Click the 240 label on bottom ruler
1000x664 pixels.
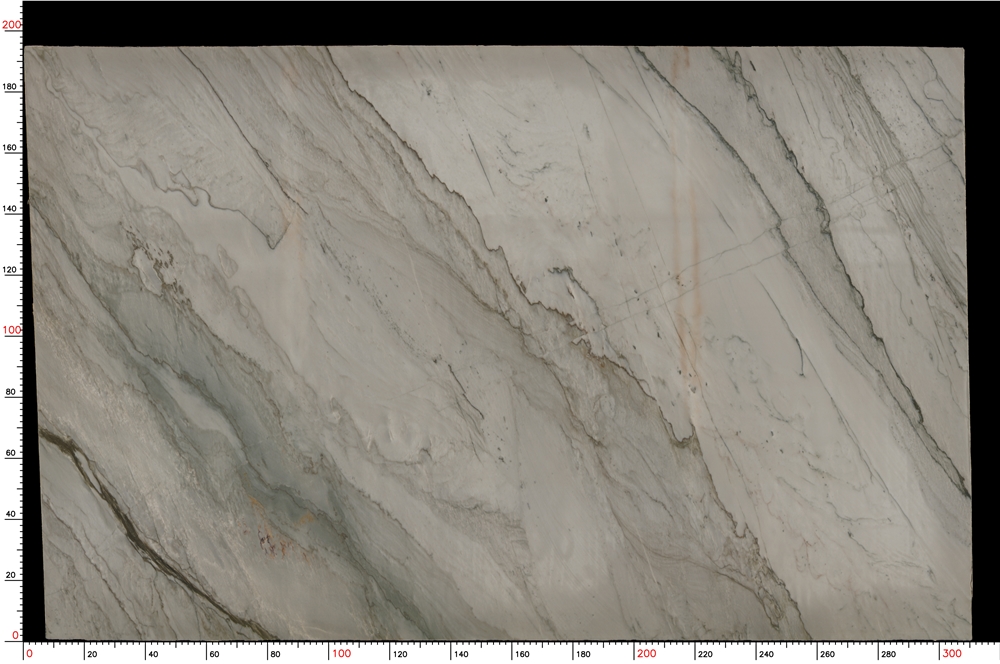click(x=765, y=656)
